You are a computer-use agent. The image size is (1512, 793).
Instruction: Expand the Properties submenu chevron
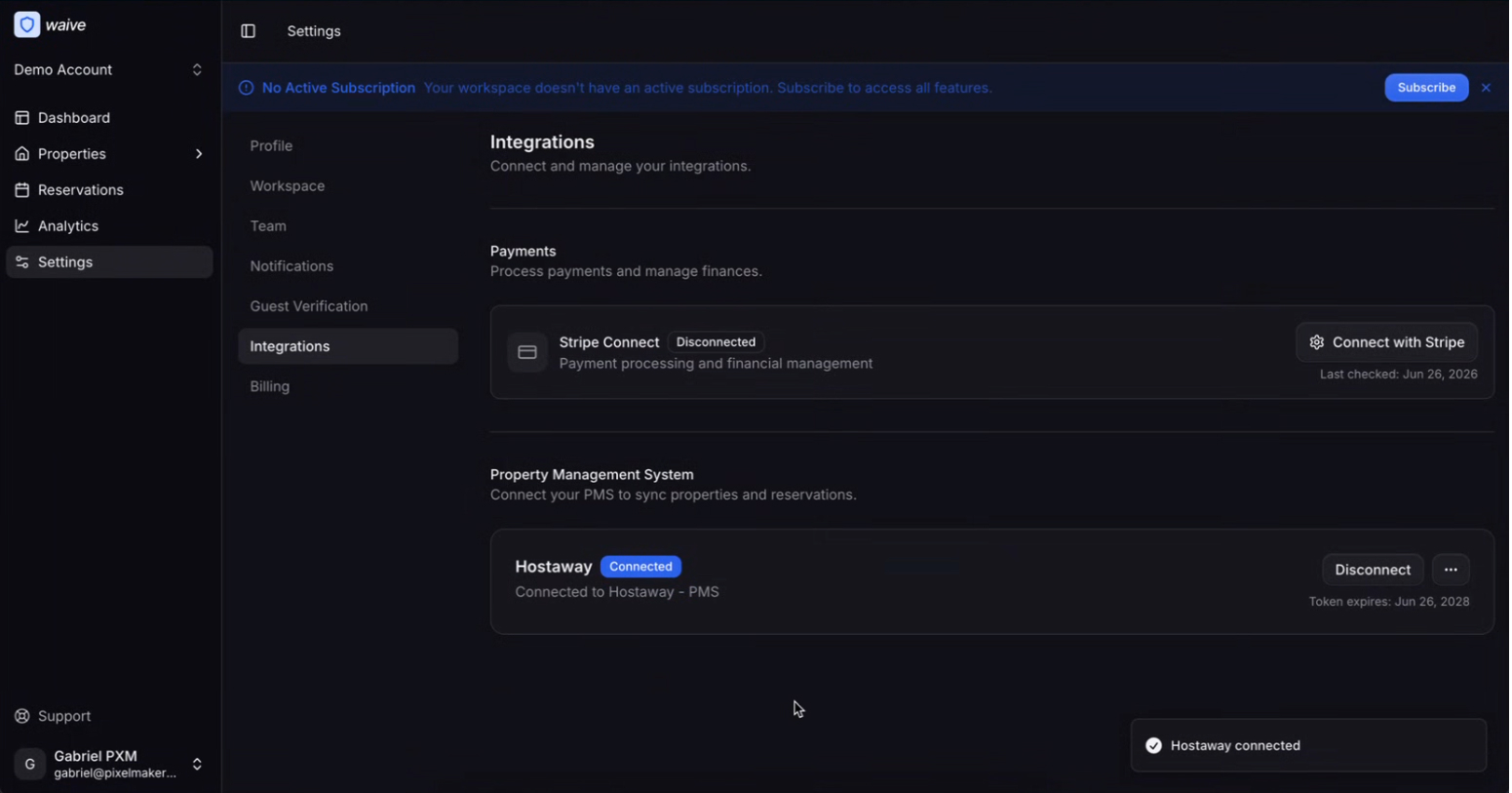point(198,154)
